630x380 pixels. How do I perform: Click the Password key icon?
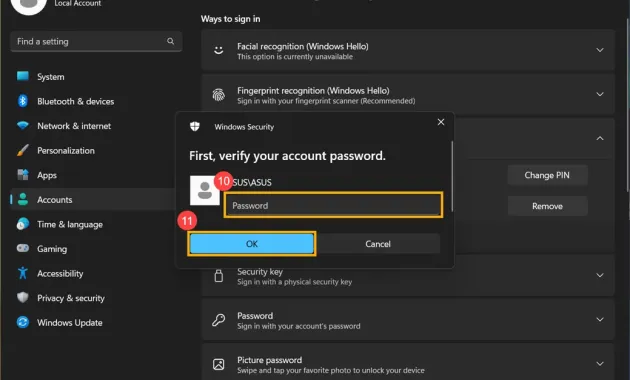pyautogui.click(x=219, y=320)
